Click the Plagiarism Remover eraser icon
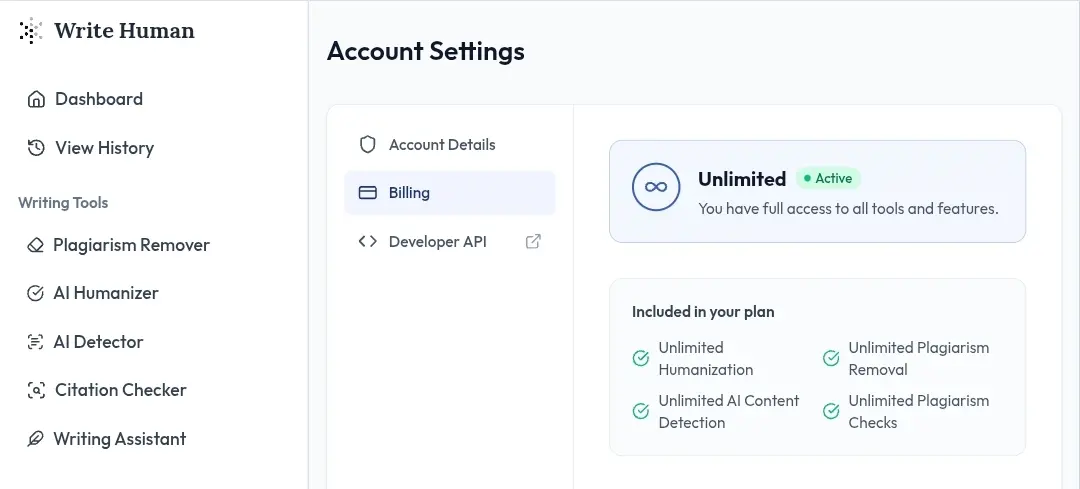Screen dimensions: 1080x489 pos(35,245)
